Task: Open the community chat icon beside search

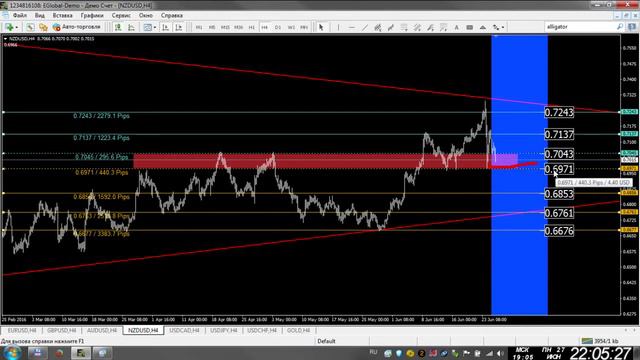Action: click(632, 27)
